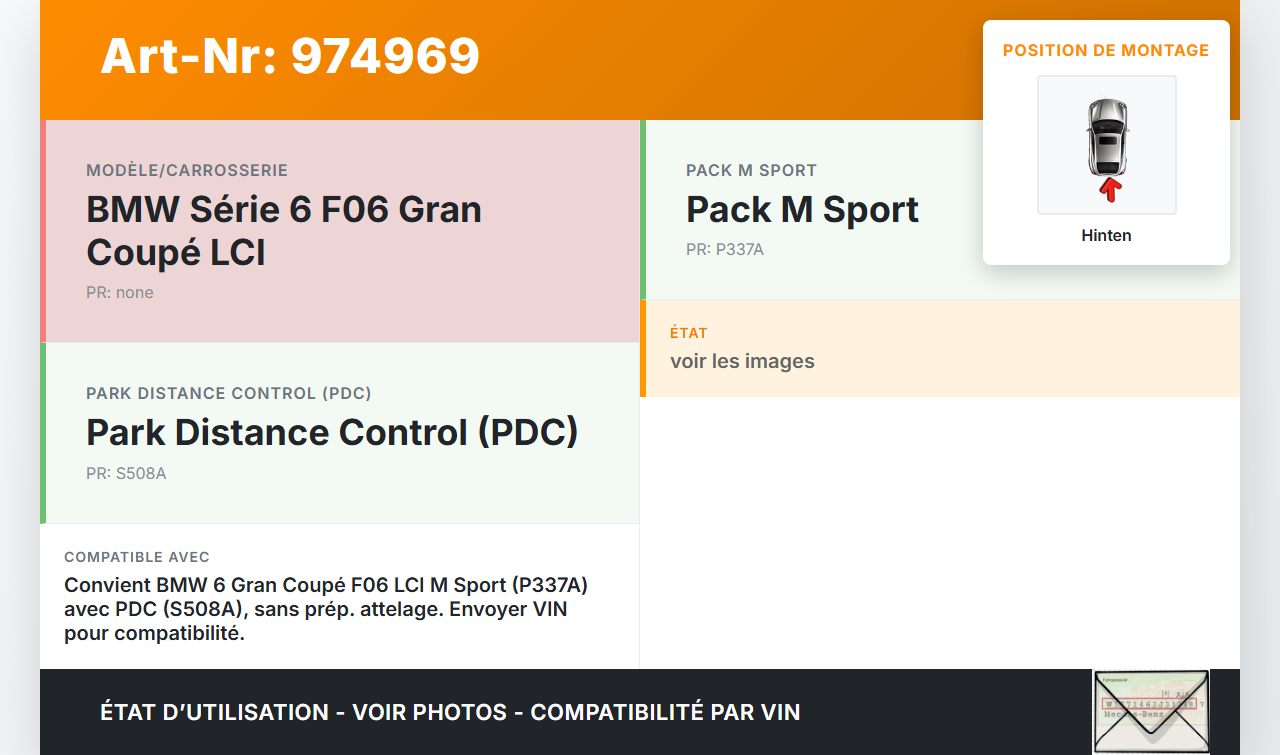The height and width of the screenshot is (755, 1280).
Task: Click the PARK DISTANCE CONTROL (PDC) small label
Action: point(229,394)
